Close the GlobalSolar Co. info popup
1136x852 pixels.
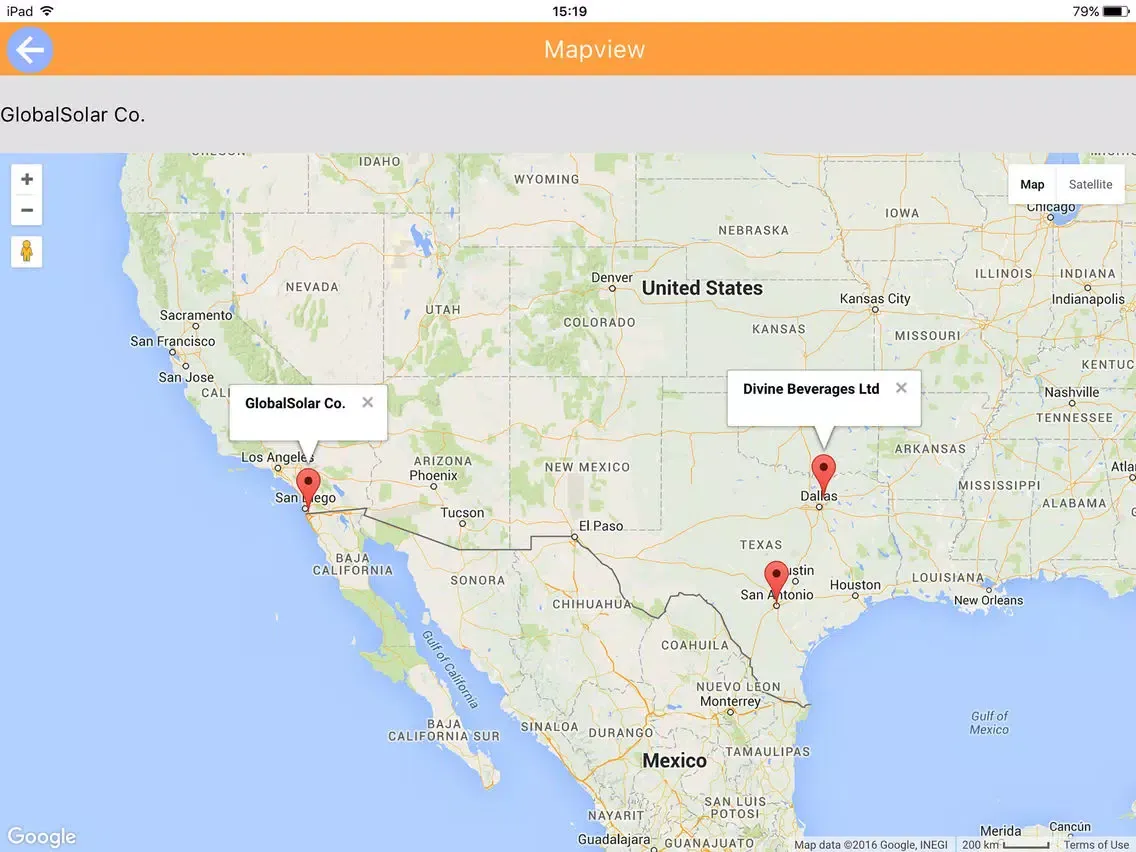[x=368, y=402]
